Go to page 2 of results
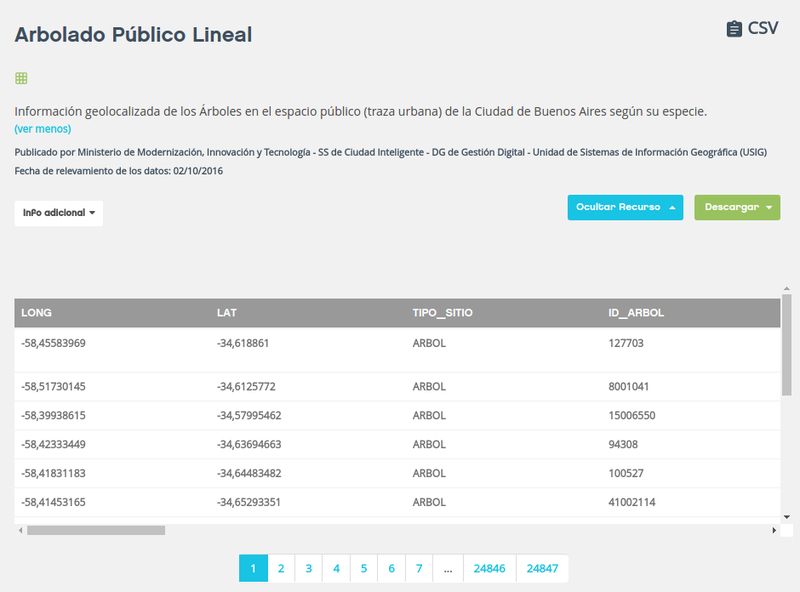Screen dimensions: 800x592 click(281, 568)
